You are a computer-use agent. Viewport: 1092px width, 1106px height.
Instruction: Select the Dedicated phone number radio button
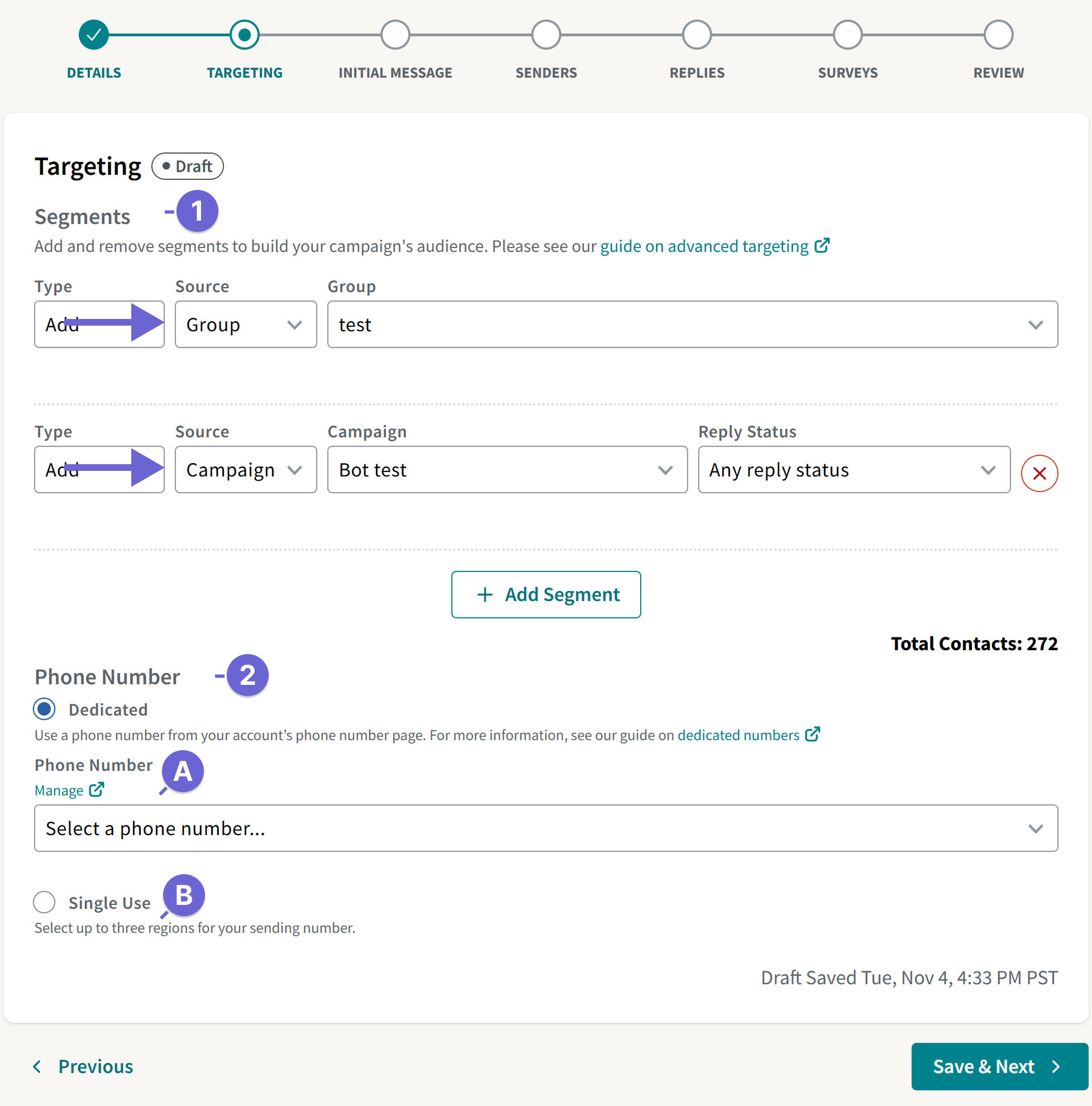pyautogui.click(x=44, y=709)
